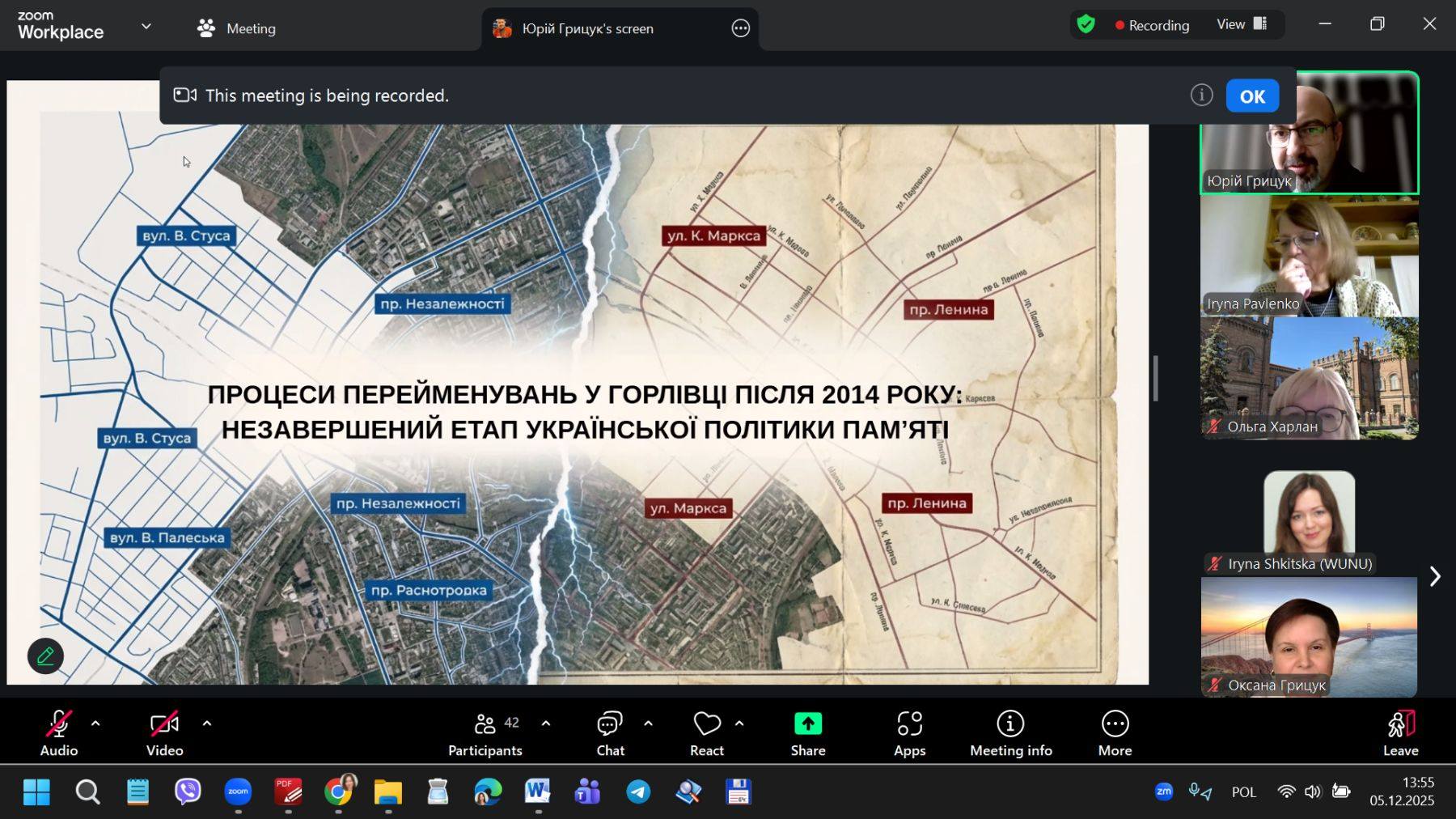Expand audio settings arrow next to Audio

tap(95, 724)
